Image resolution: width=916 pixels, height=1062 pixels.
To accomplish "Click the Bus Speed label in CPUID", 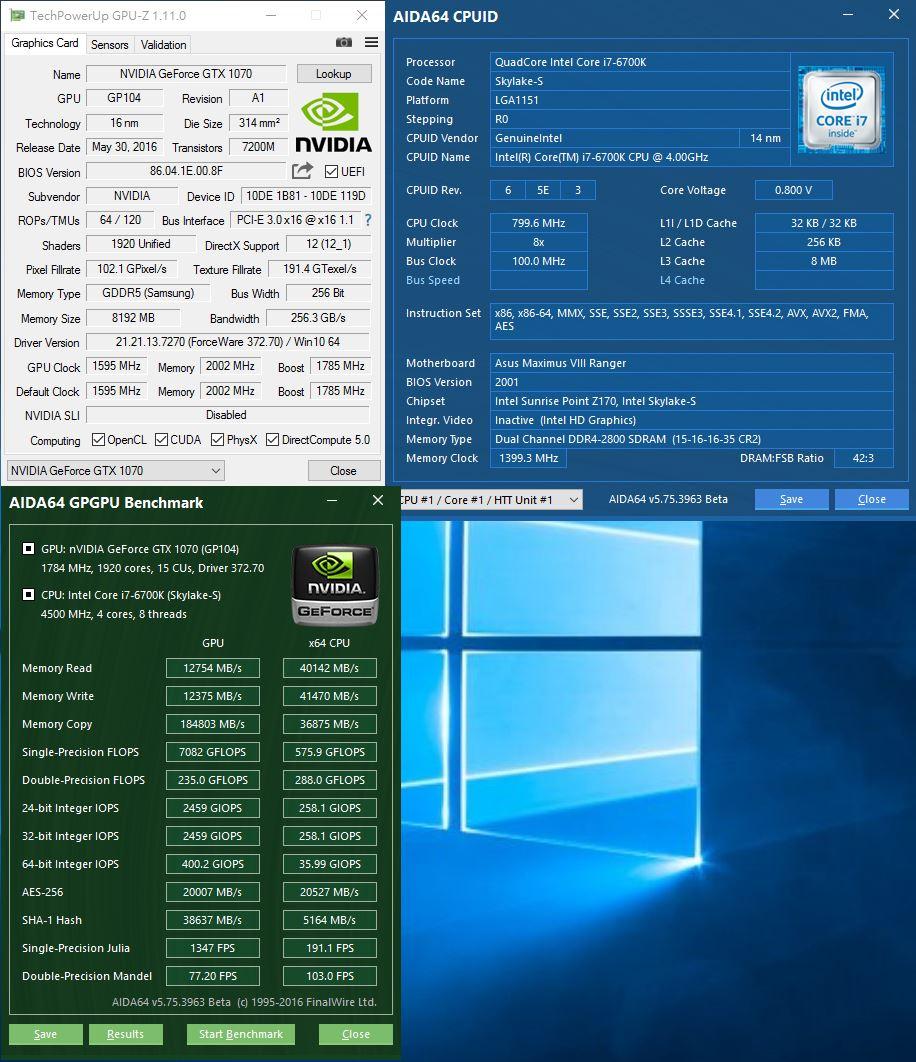I will tap(433, 280).
